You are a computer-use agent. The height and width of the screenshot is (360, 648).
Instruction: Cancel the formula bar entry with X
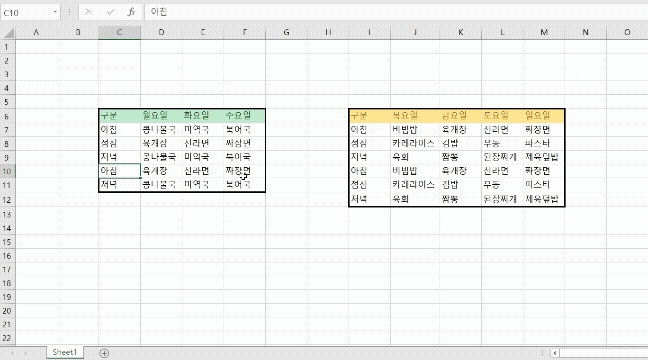click(x=88, y=12)
